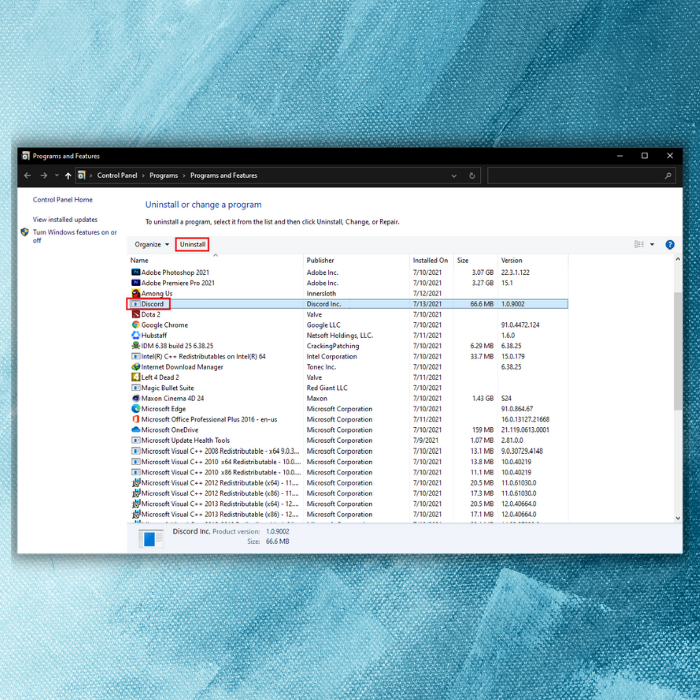Click the search magnifier icon
The height and width of the screenshot is (700, 700).
(668, 175)
